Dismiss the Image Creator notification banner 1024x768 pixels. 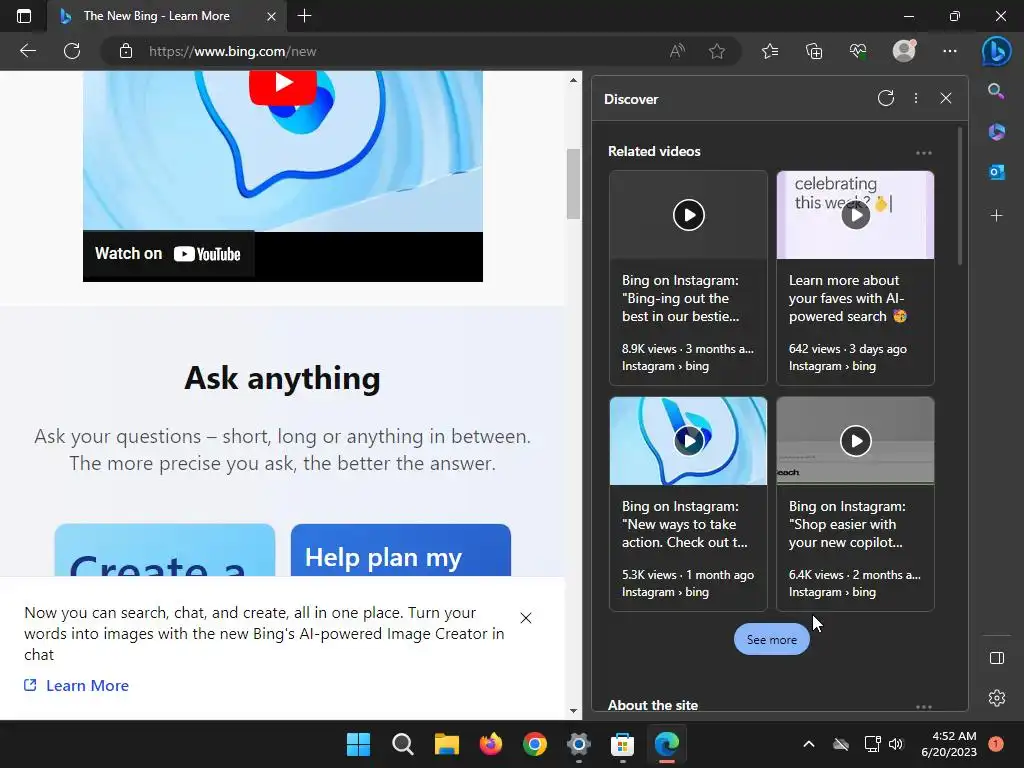[x=526, y=618]
